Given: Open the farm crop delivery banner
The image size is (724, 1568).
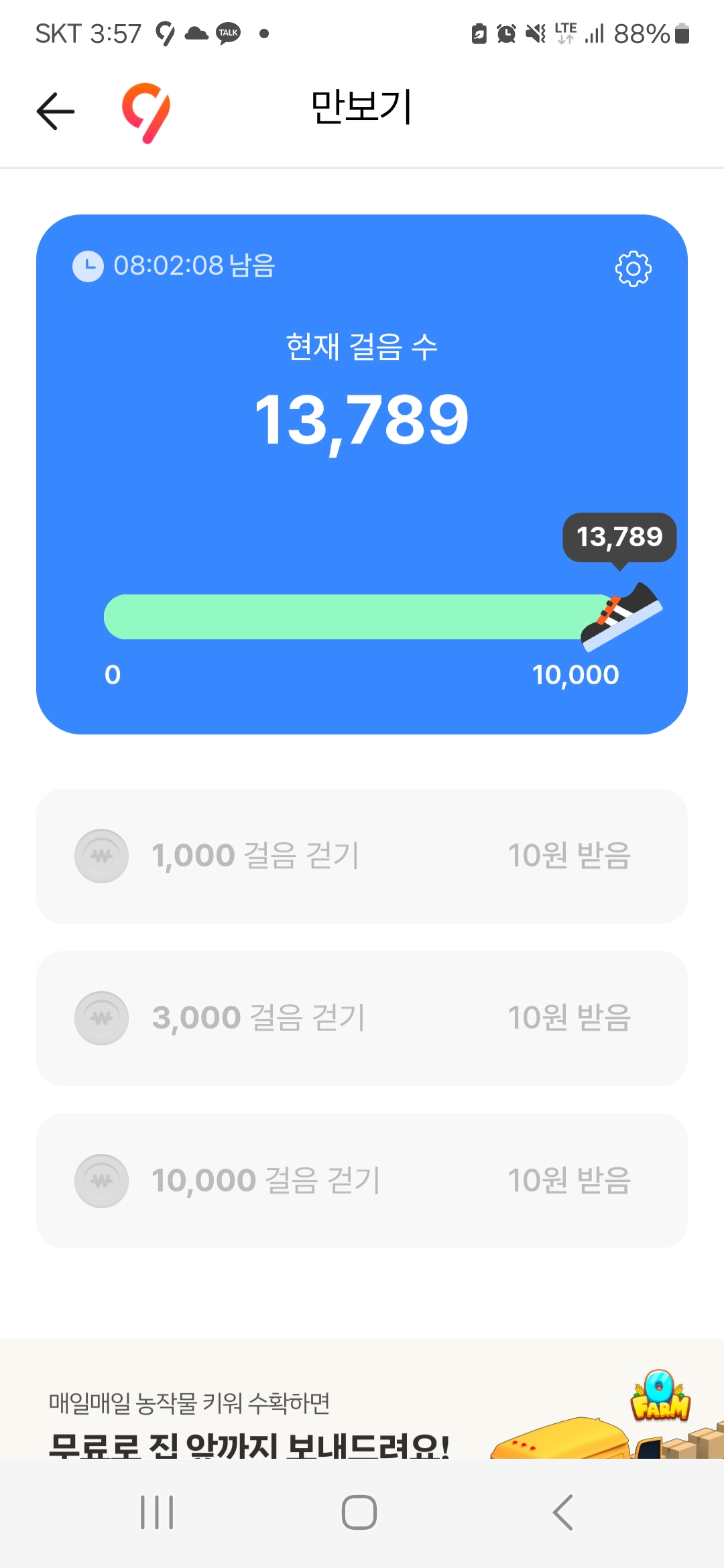Looking at the screenshot, I should (x=268, y=1414).
